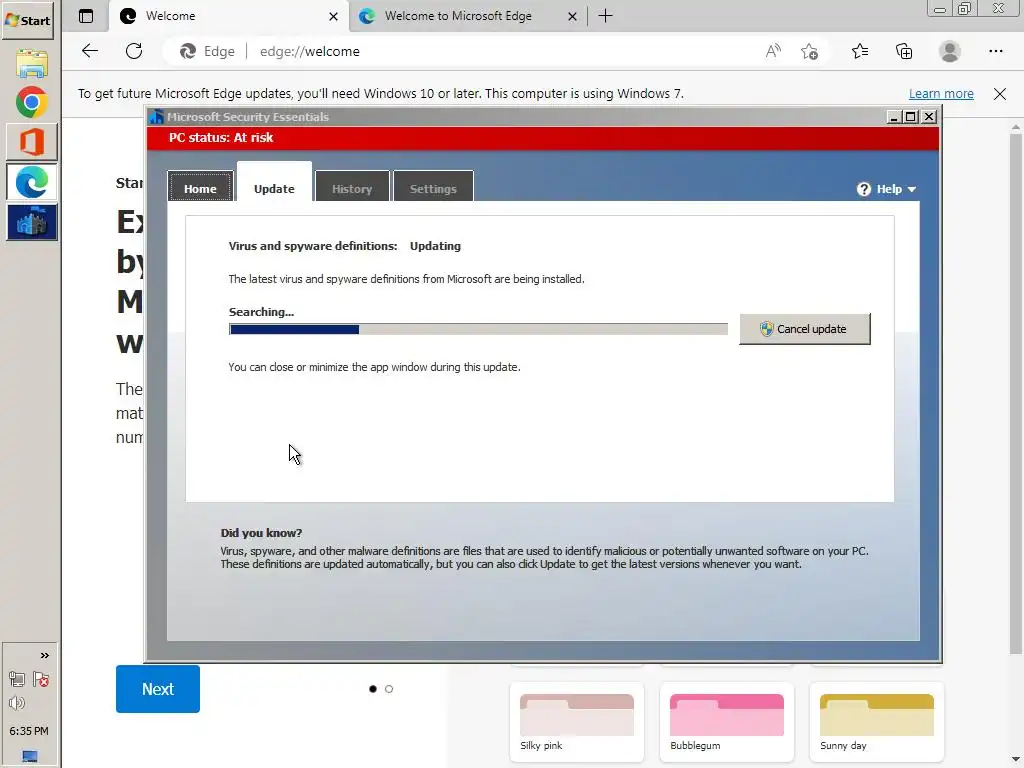Click the Cancel update button
1024x768 pixels.
(805, 328)
